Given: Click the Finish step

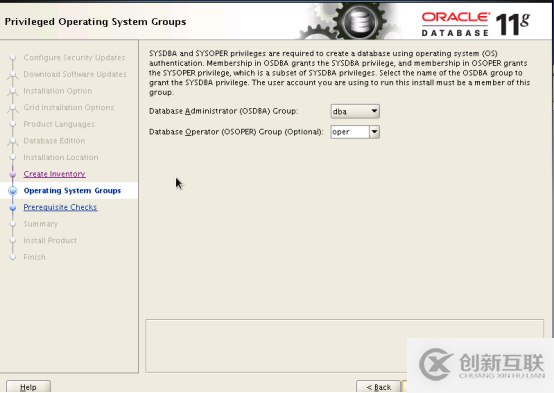Looking at the screenshot, I should pyautogui.click(x=34, y=257).
